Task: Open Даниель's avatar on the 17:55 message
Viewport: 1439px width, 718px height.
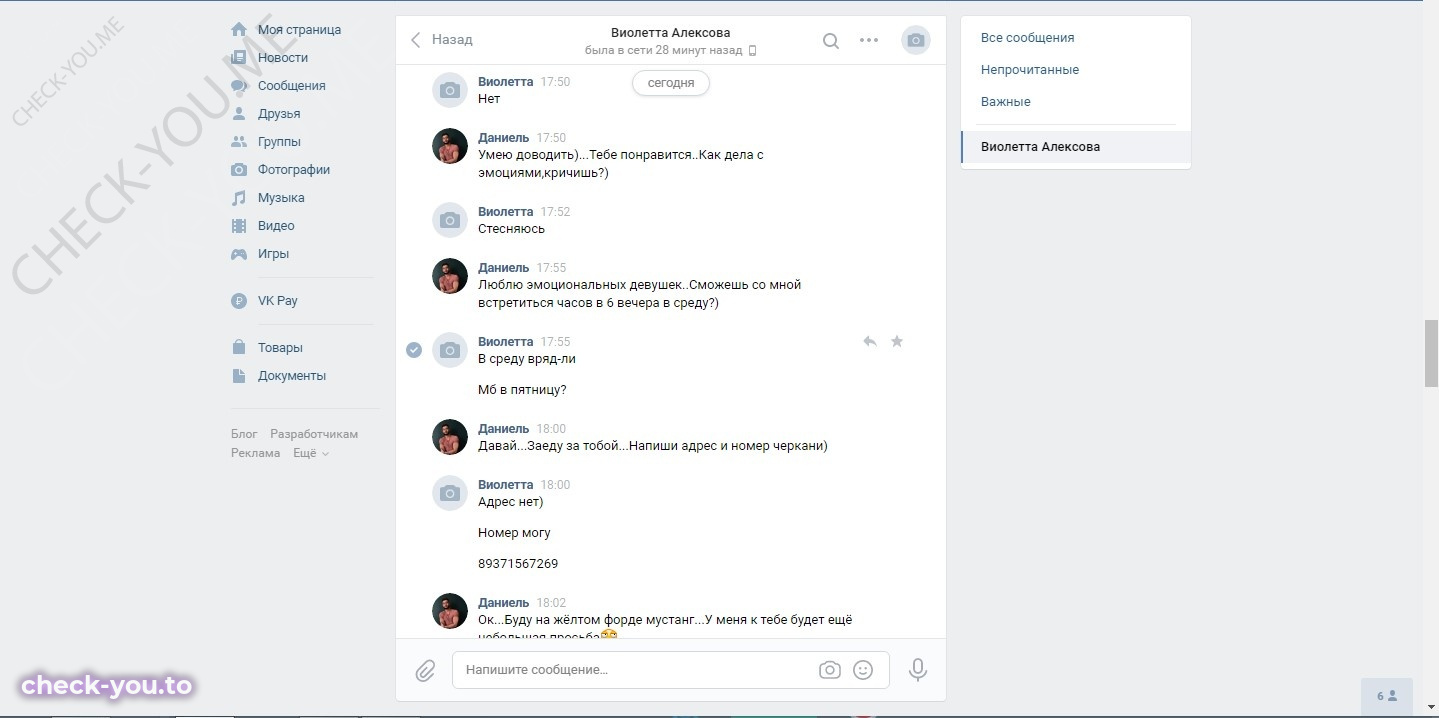Action: (x=450, y=276)
